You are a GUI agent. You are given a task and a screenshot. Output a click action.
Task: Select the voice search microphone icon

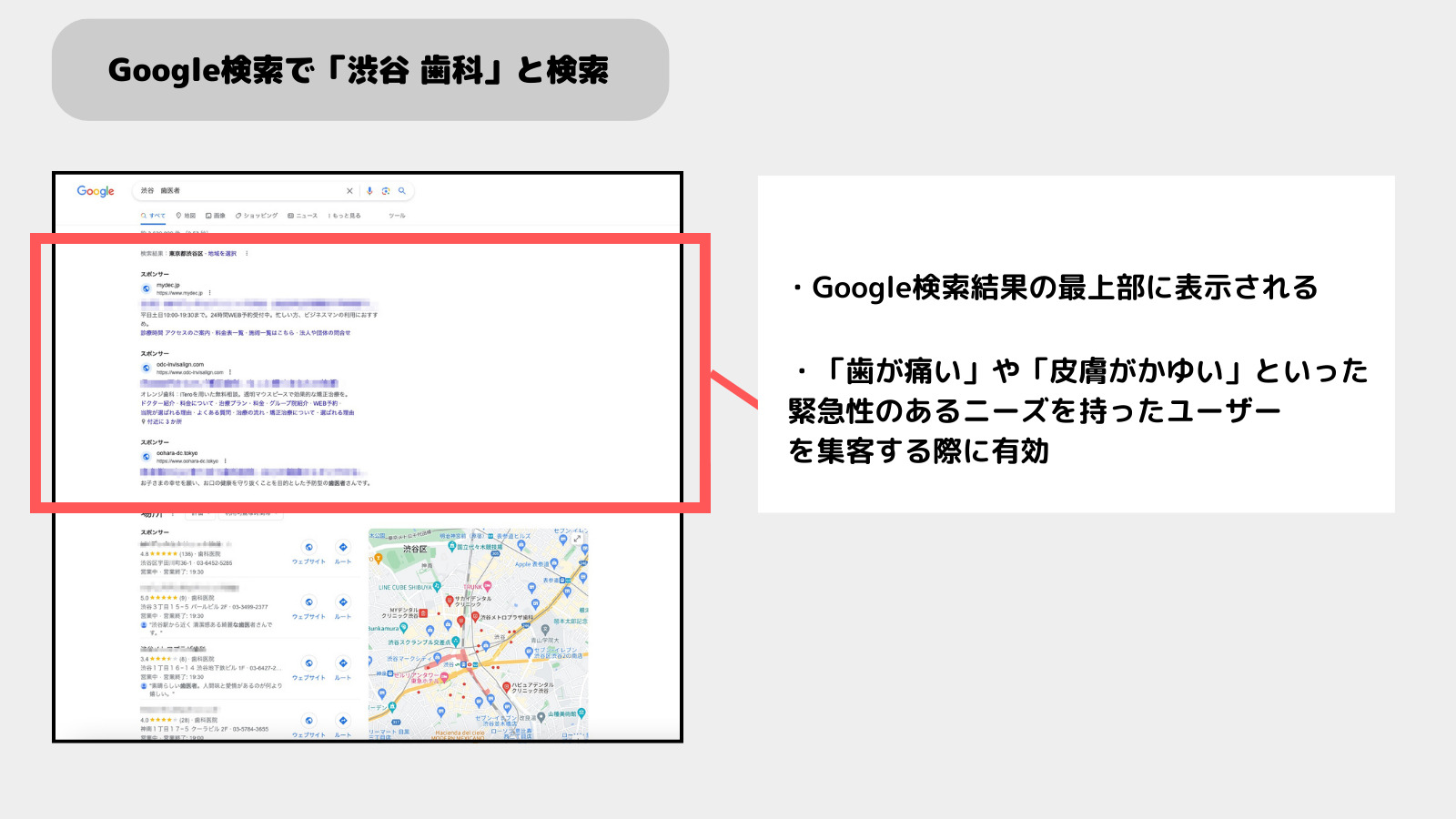click(x=369, y=191)
